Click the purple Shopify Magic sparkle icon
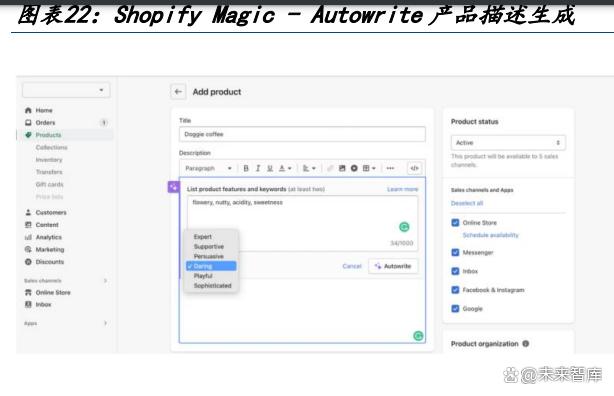The image size is (614, 396). click(x=173, y=187)
